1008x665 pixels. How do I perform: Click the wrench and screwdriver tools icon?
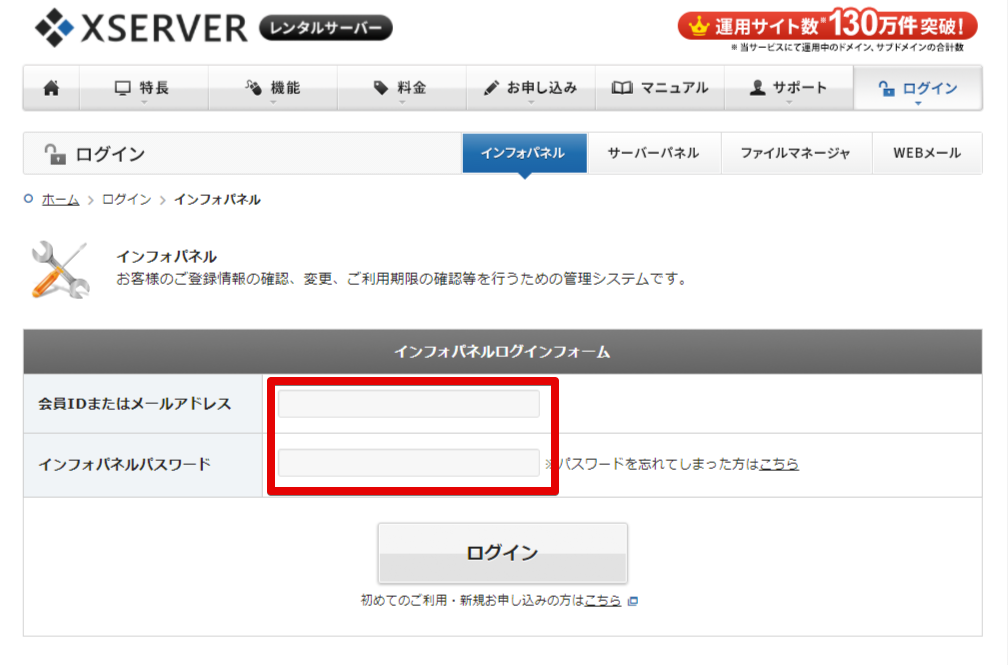click(x=60, y=270)
